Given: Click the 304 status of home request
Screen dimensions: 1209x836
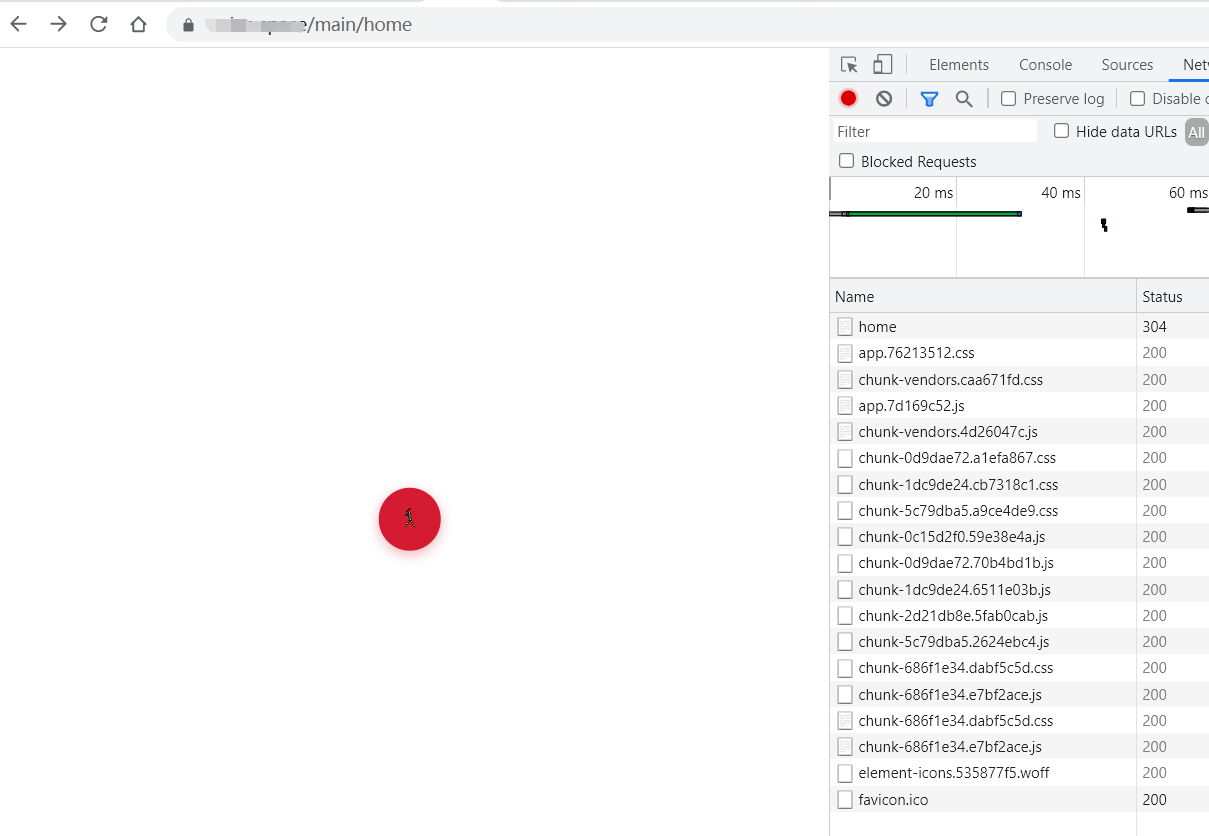Looking at the screenshot, I should pos(1154,327).
